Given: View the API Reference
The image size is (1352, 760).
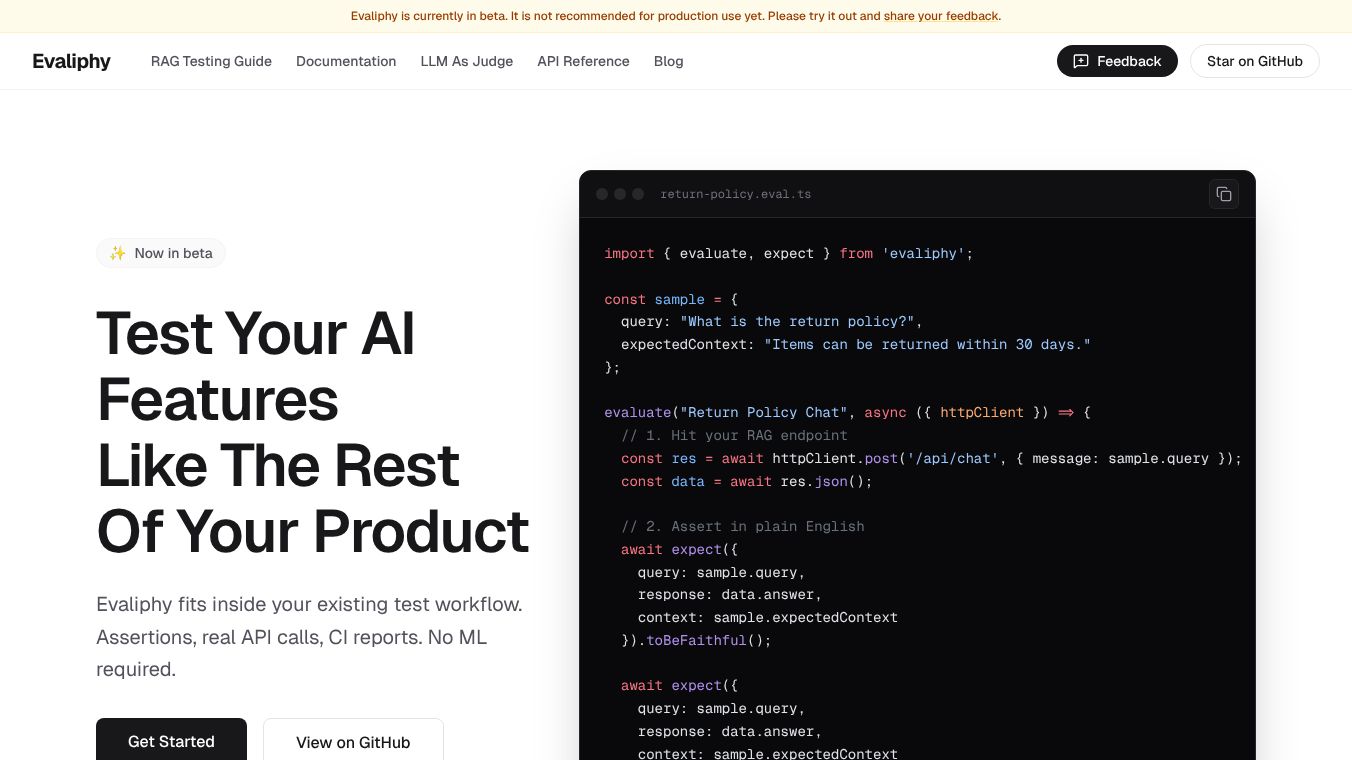Looking at the screenshot, I should click(x=583, y=61).
